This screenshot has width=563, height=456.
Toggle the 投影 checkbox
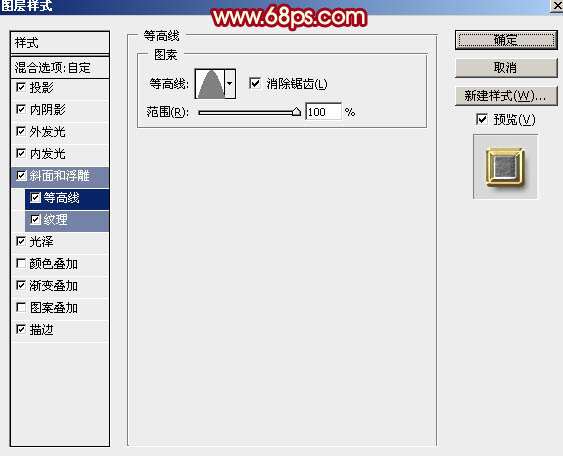pyautogui.click(x=21, y=87)
